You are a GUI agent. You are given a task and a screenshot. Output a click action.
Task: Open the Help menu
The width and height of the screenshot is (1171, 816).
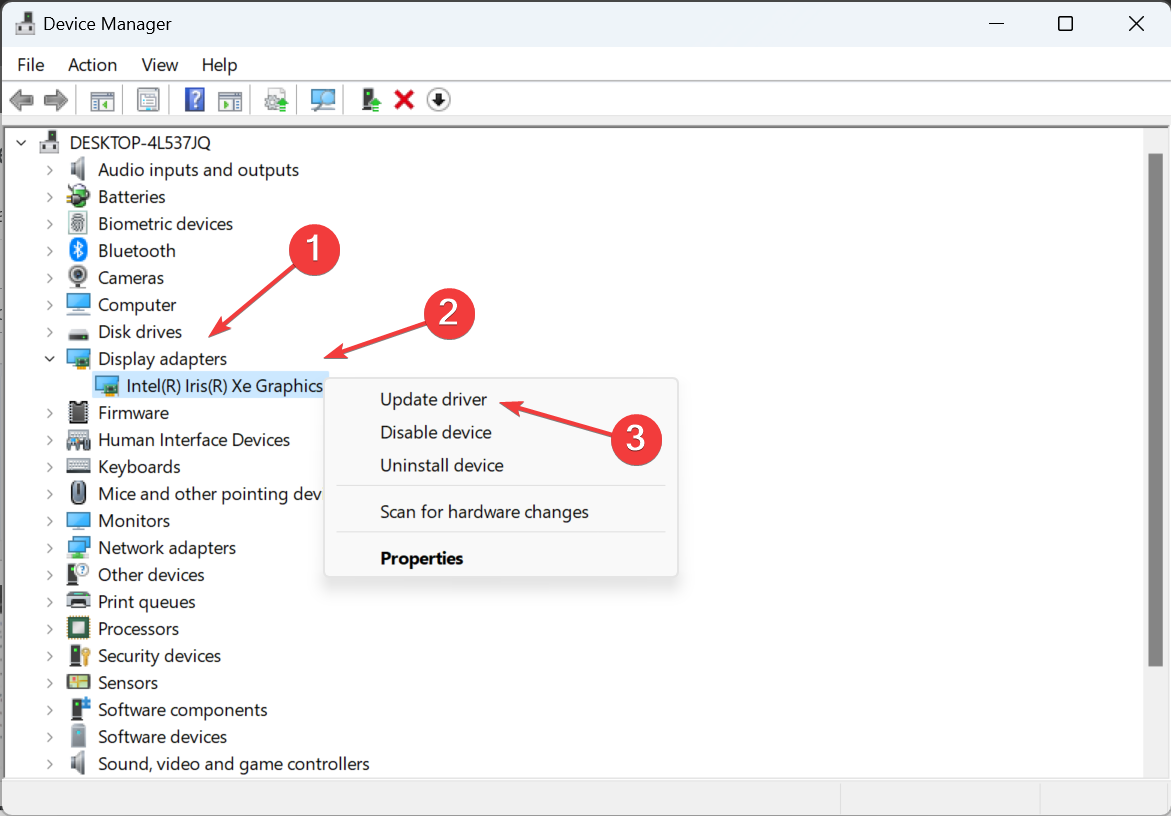[219, 65]
